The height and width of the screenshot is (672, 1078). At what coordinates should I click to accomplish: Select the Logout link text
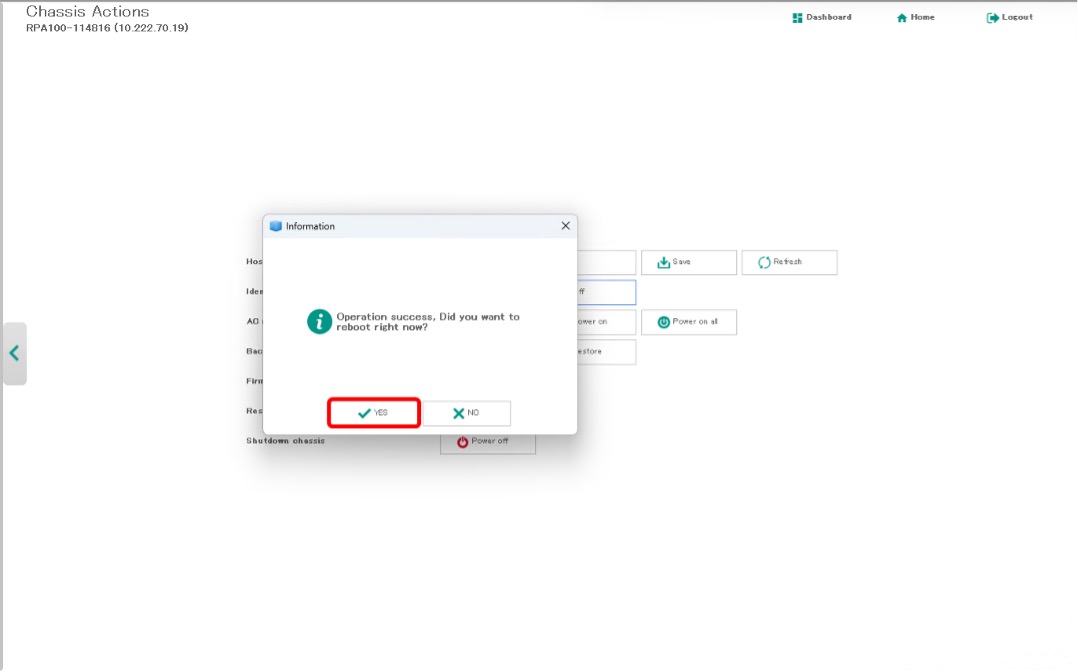pyautogui.click(x=1017, y=18)
